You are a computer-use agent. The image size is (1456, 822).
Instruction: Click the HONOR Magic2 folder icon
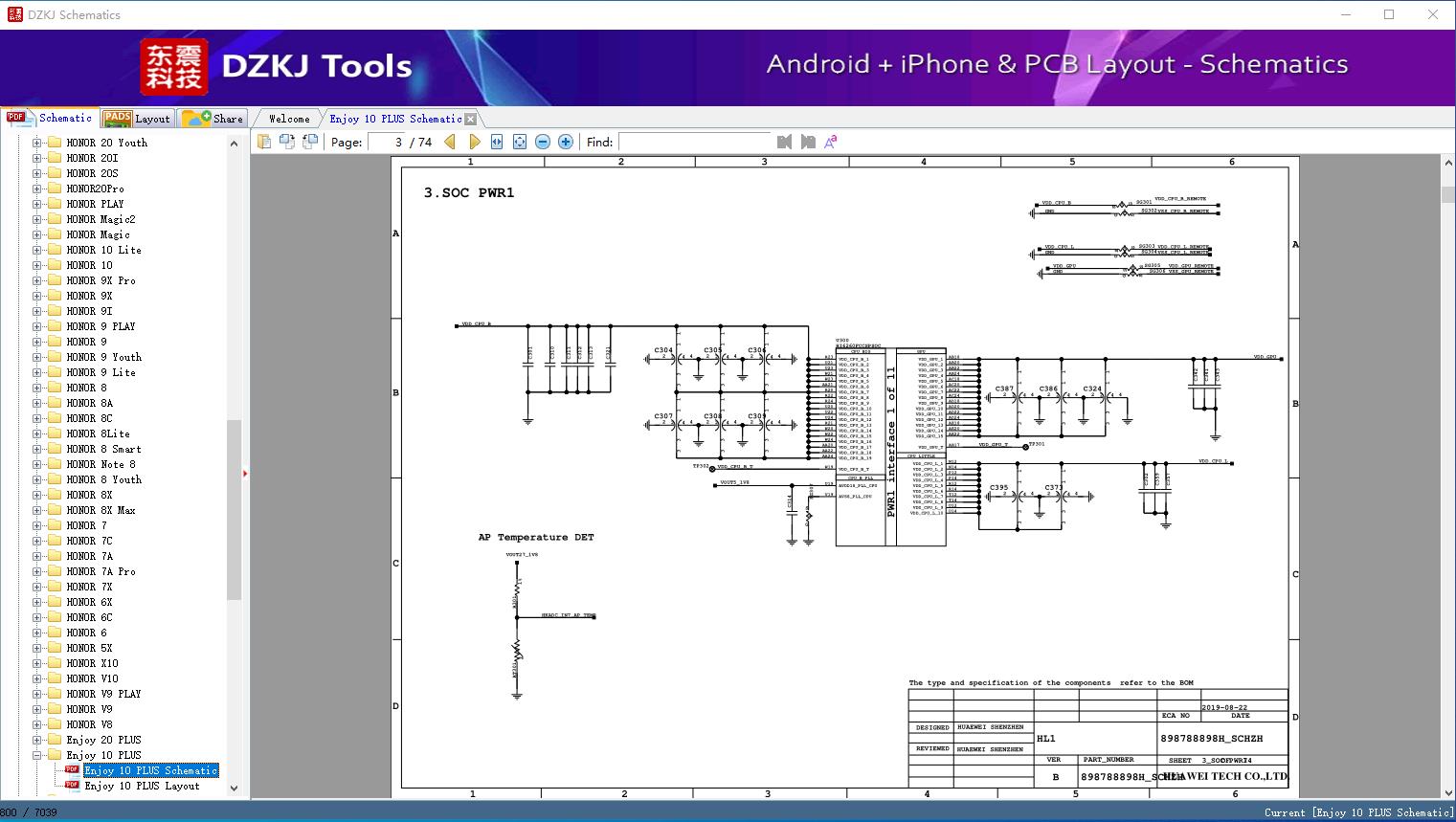tap(55, 219)
